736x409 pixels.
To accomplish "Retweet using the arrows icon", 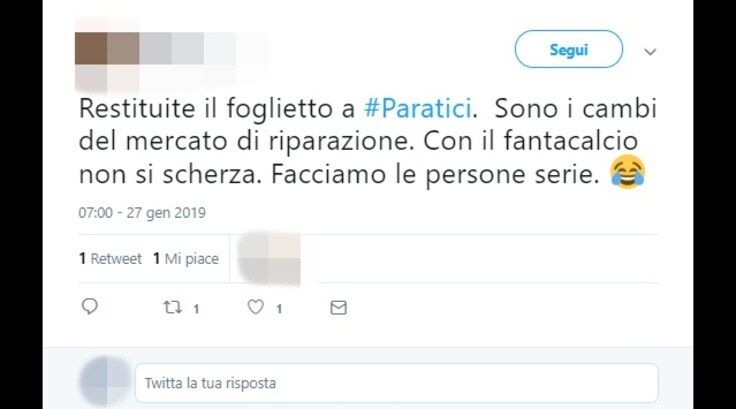I will pyautogui.click(x=172, y=308).
